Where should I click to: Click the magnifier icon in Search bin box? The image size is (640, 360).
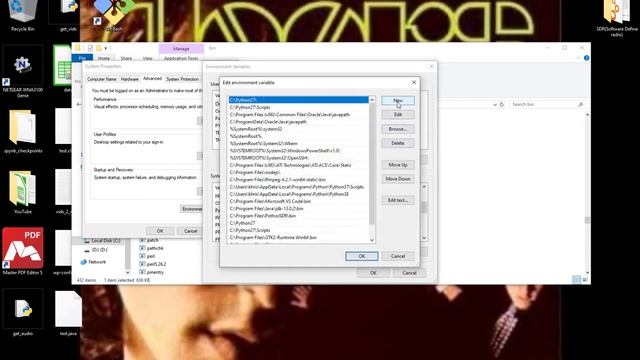[580, 104]
